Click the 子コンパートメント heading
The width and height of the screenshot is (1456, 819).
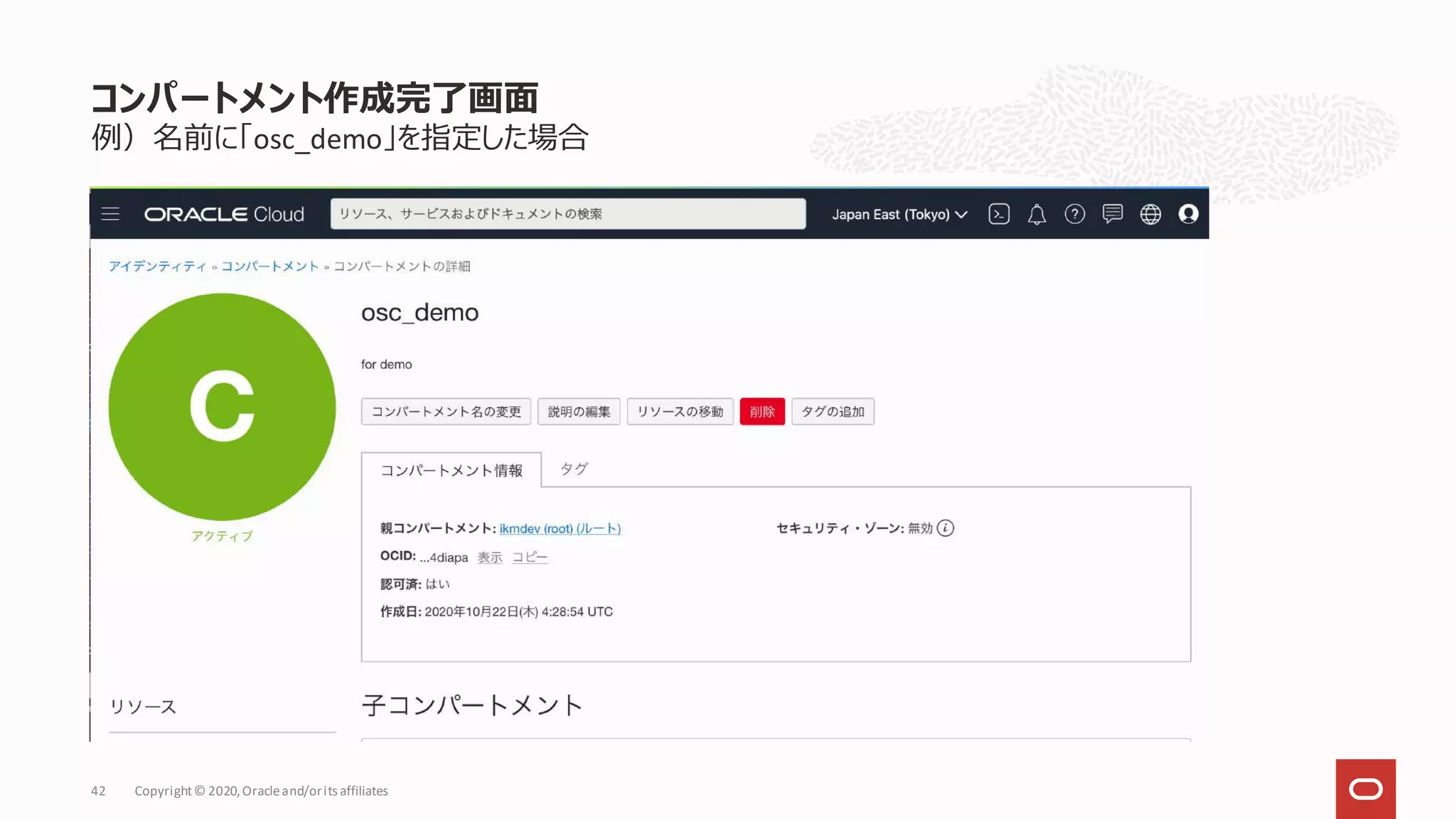coord(473,705)
